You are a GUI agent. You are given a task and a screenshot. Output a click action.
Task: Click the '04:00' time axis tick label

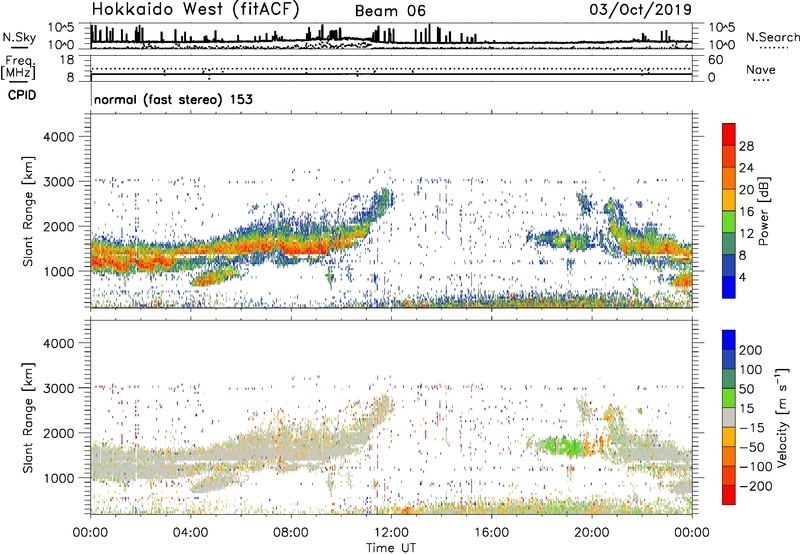coord(191,533)
